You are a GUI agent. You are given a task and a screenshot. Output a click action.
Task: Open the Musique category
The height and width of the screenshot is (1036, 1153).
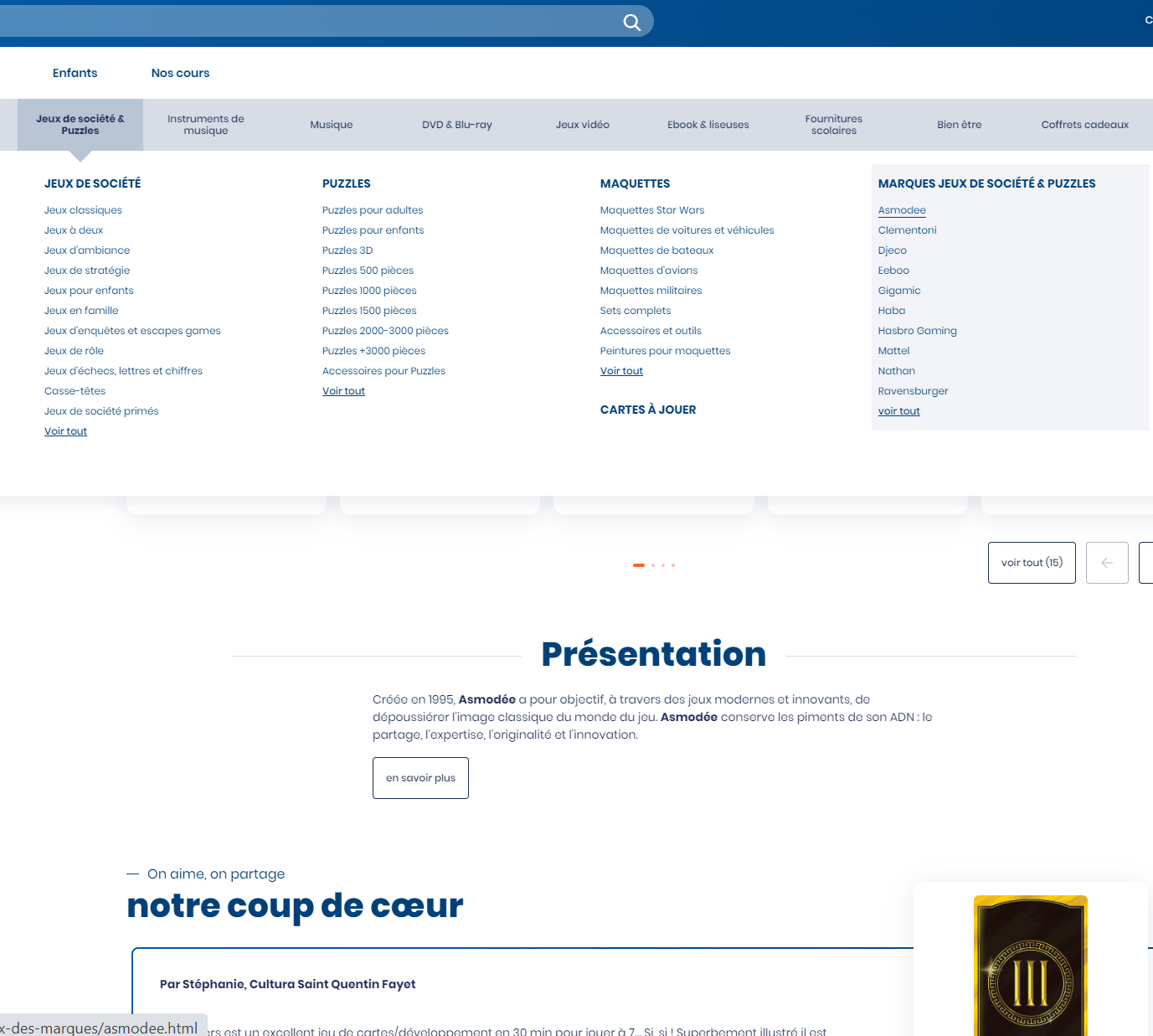pos(332,125)
